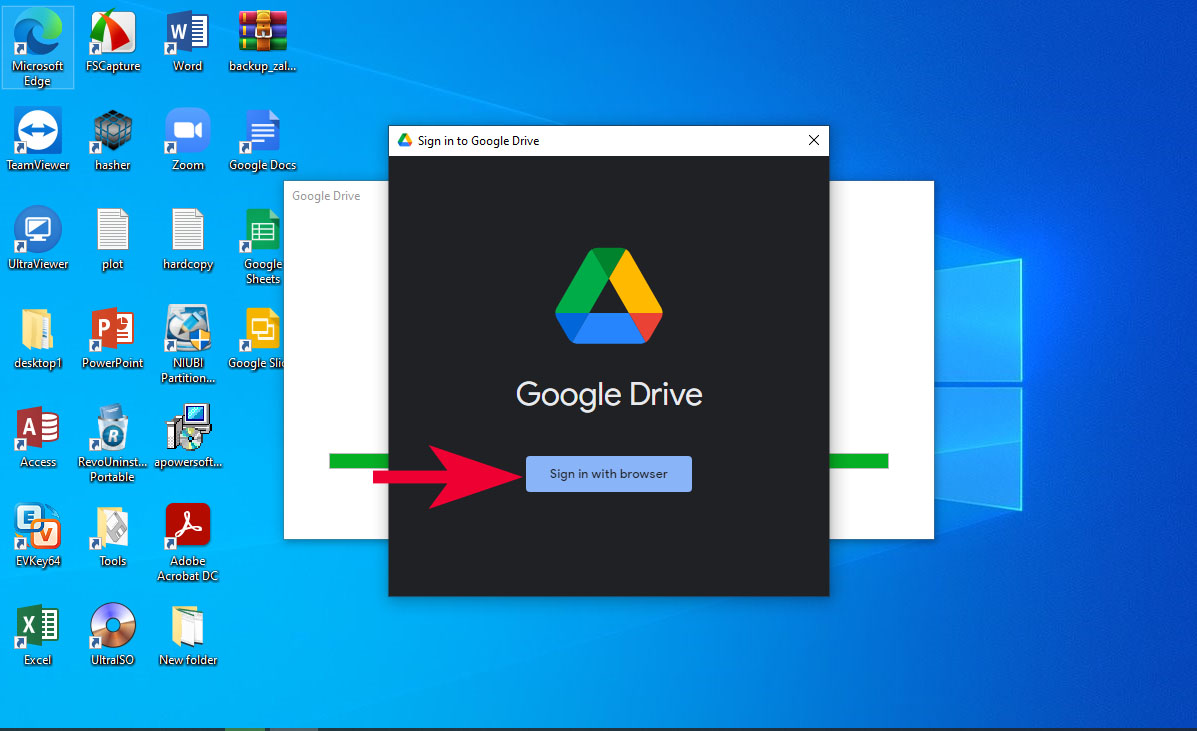1197x731 pixels.
Task: Click the Google Drive installer window title text
Action: [x=326, y=196]
